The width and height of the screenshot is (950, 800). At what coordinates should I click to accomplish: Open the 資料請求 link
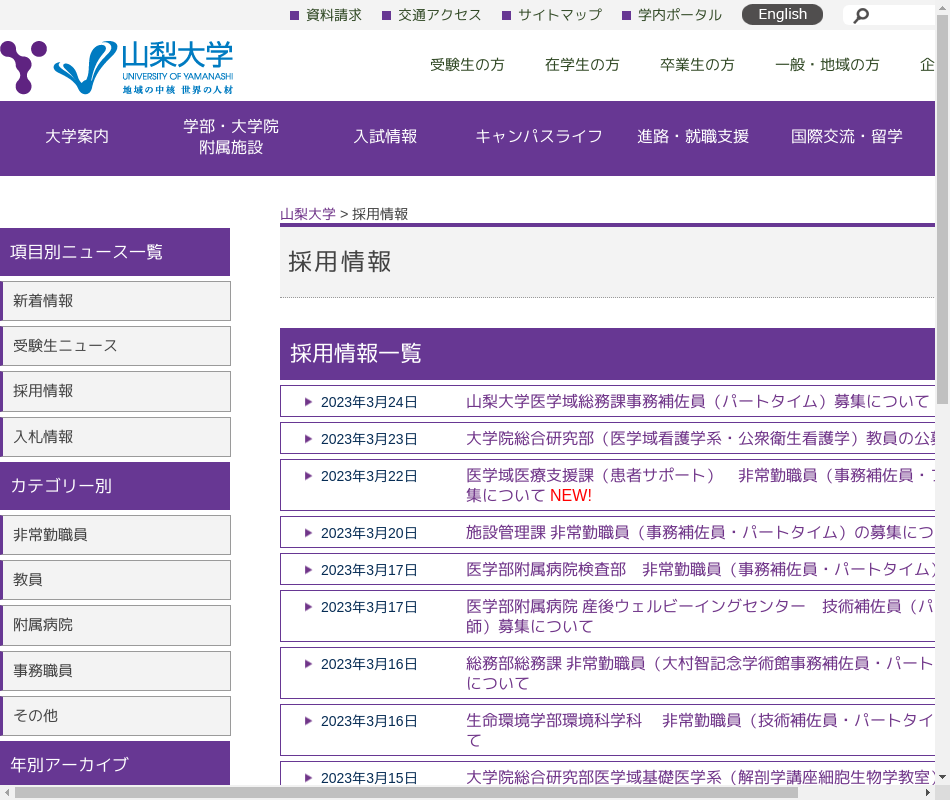click(333, 15)
